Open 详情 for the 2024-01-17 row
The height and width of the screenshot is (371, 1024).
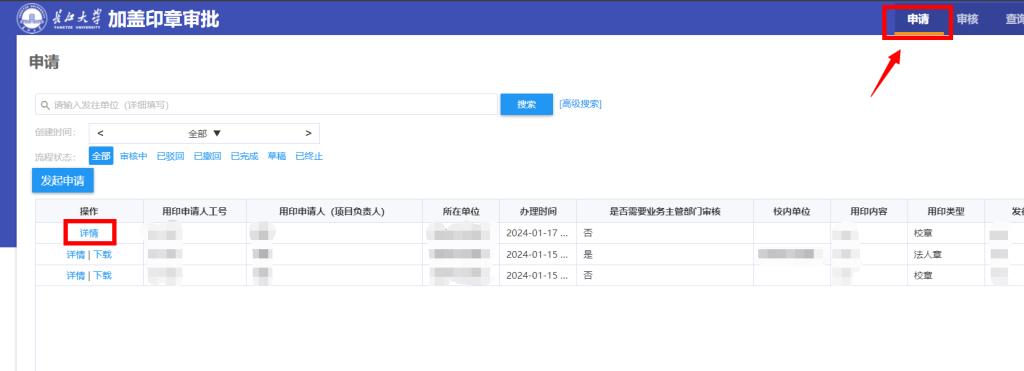(89, 233)
